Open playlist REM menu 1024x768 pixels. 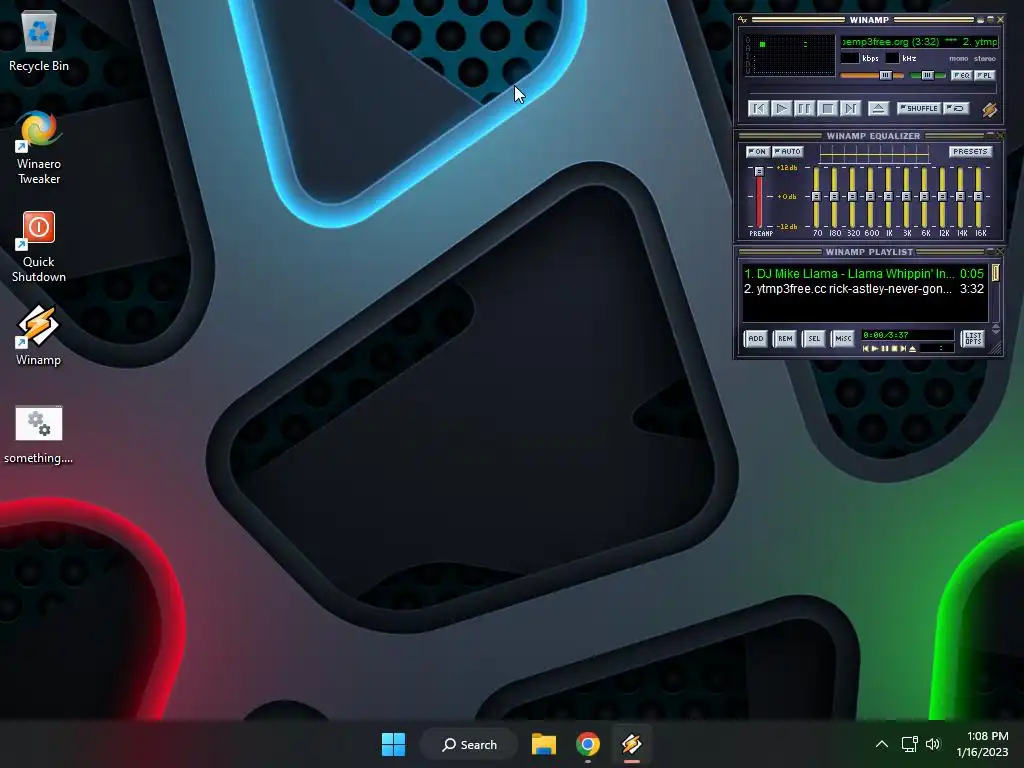tap(785, 338)
